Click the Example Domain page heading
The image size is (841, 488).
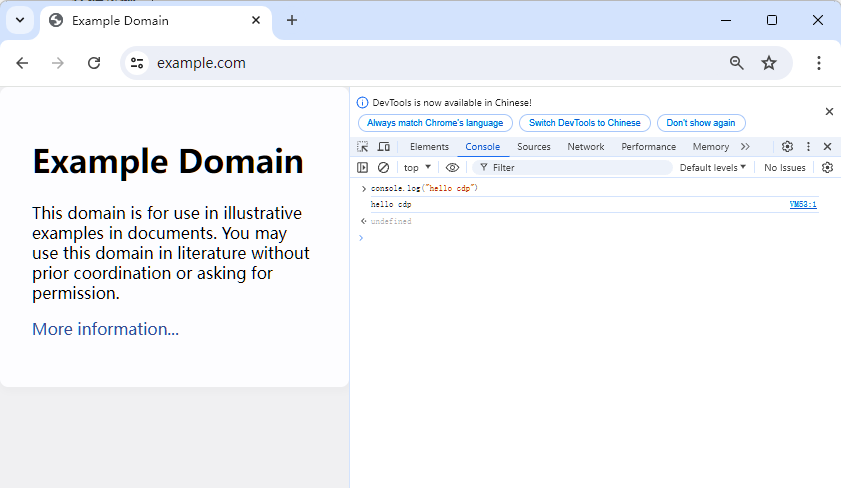click(168, 161)
